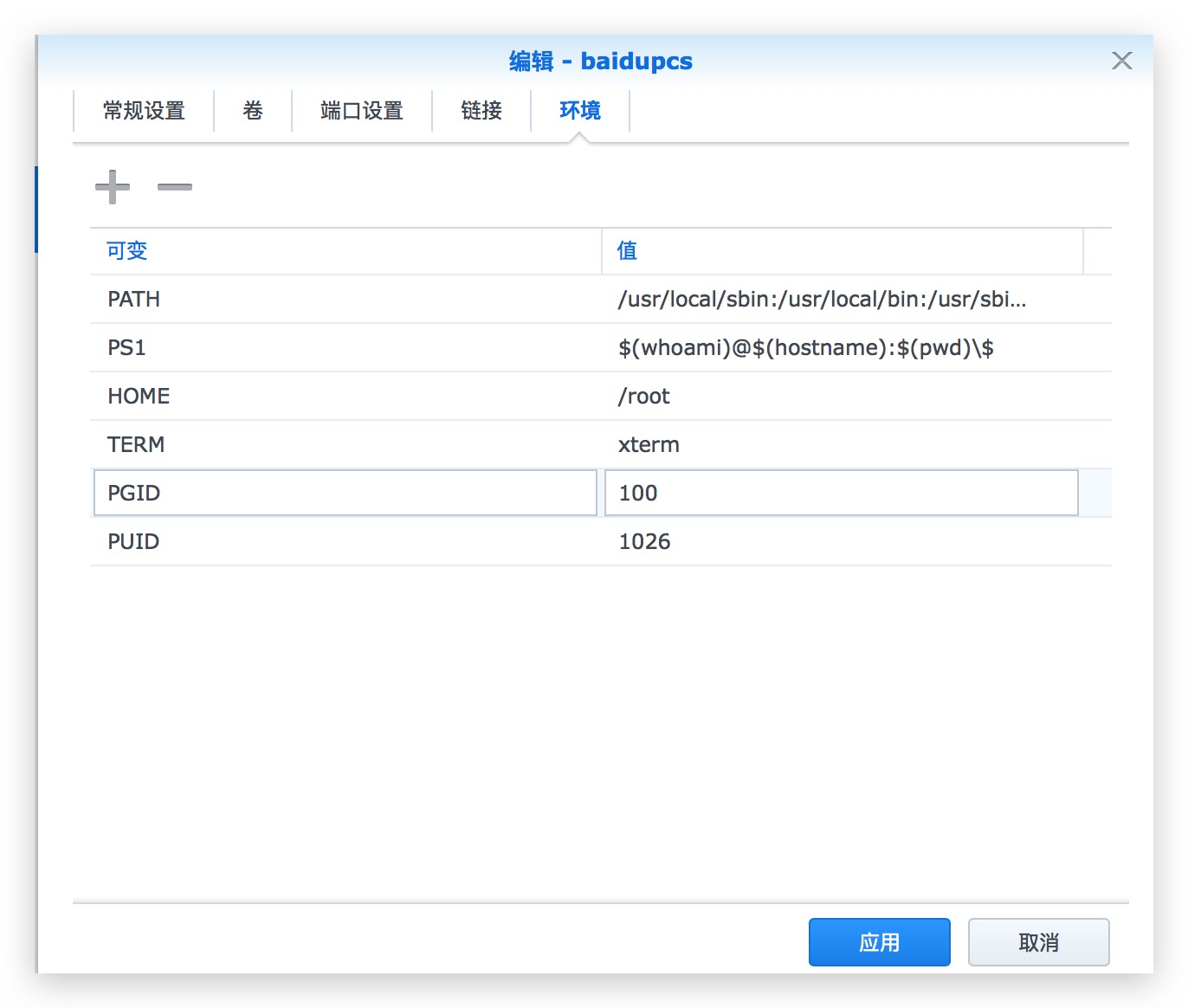This screenshot has height=1008, width=1188.
Task: Close the 编辑 - baidupcs dialog
Action: point(1121,61)
